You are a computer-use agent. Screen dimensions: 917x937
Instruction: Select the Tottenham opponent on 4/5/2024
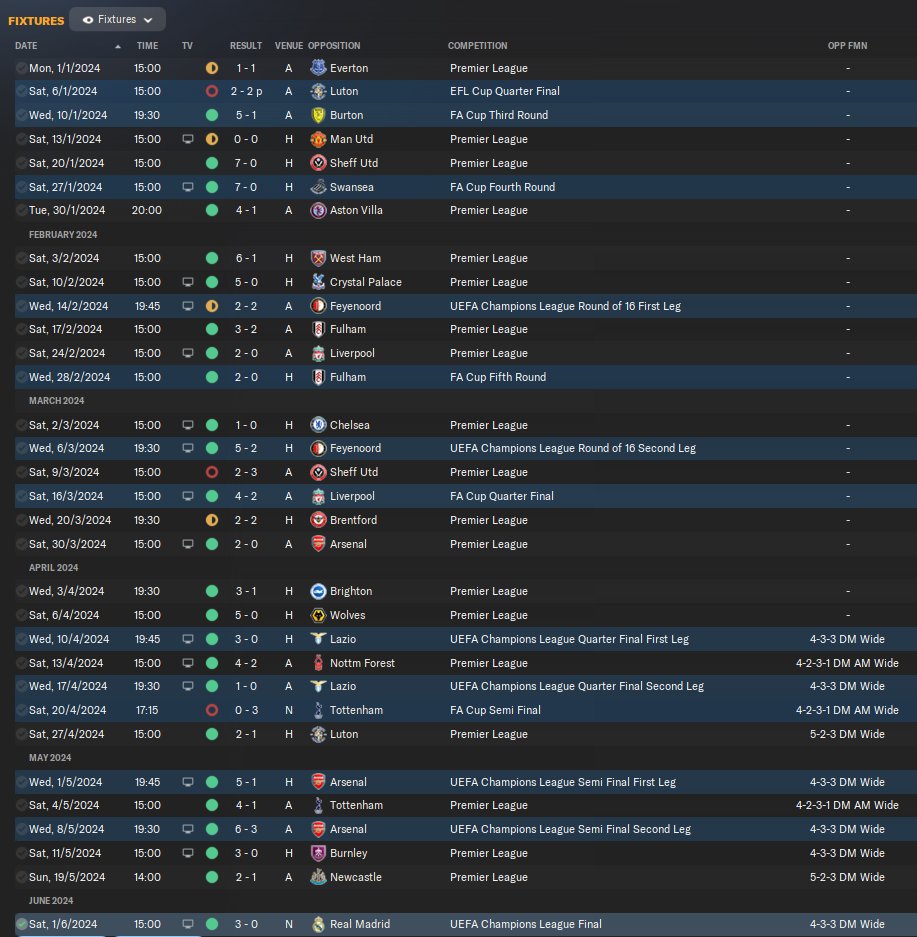356,805
